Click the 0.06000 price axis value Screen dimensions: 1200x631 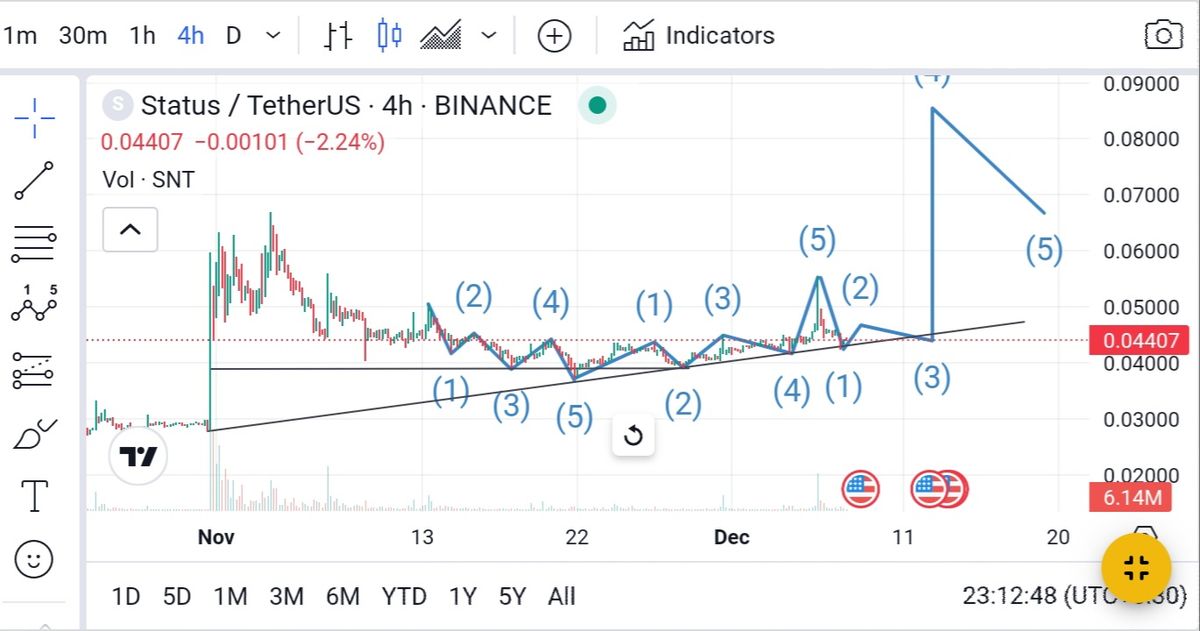[1141, 251]
